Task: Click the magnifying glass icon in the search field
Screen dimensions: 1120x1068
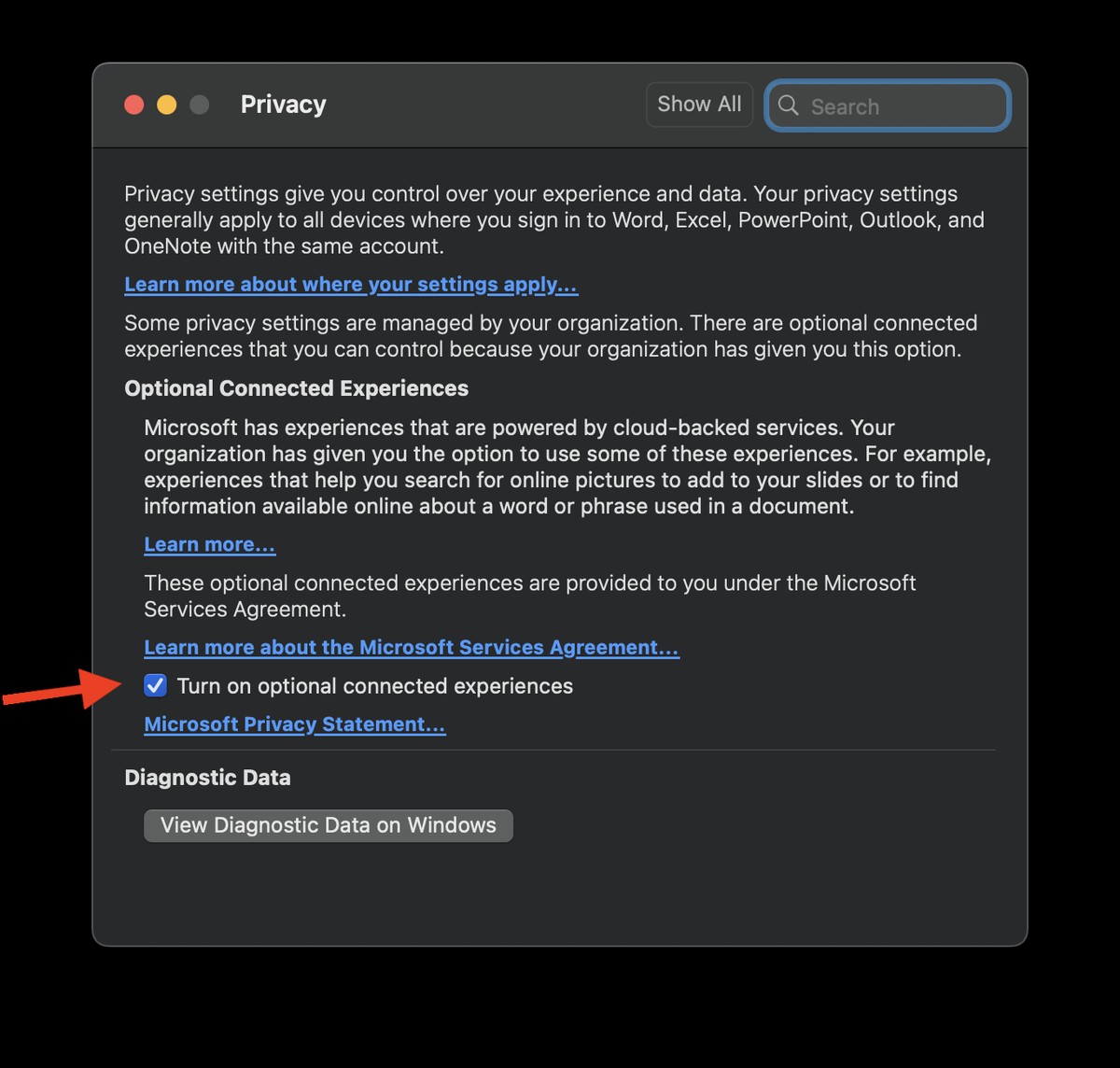Action: point(789,106)
